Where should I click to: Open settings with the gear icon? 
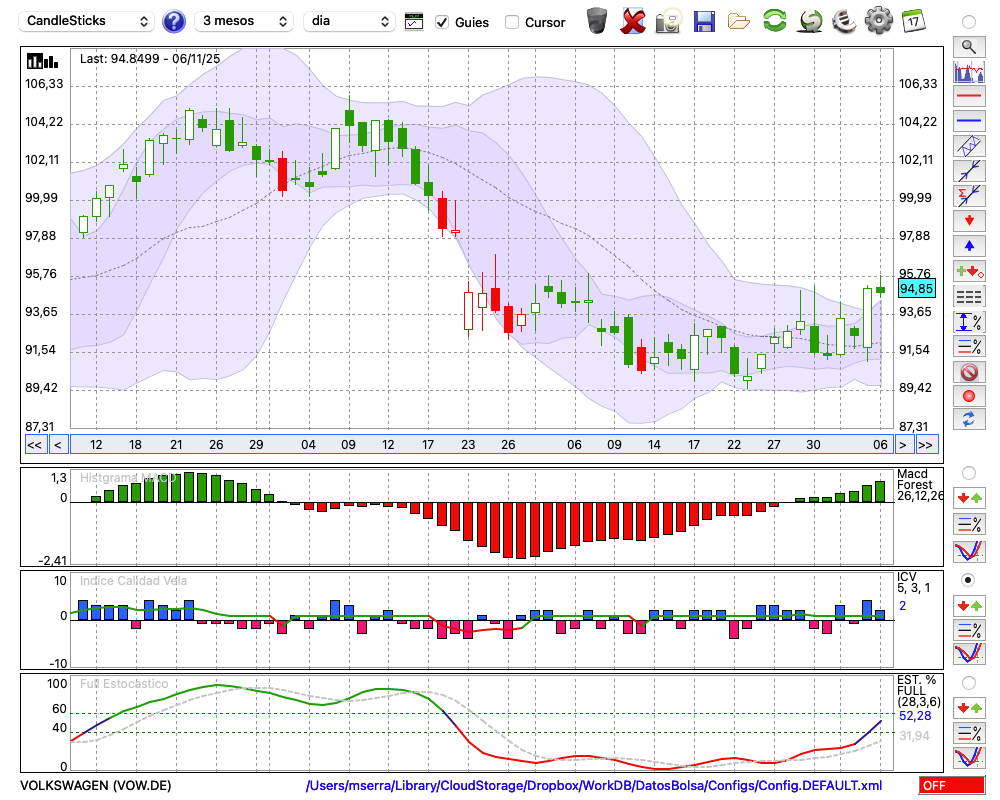coord(878,21)
